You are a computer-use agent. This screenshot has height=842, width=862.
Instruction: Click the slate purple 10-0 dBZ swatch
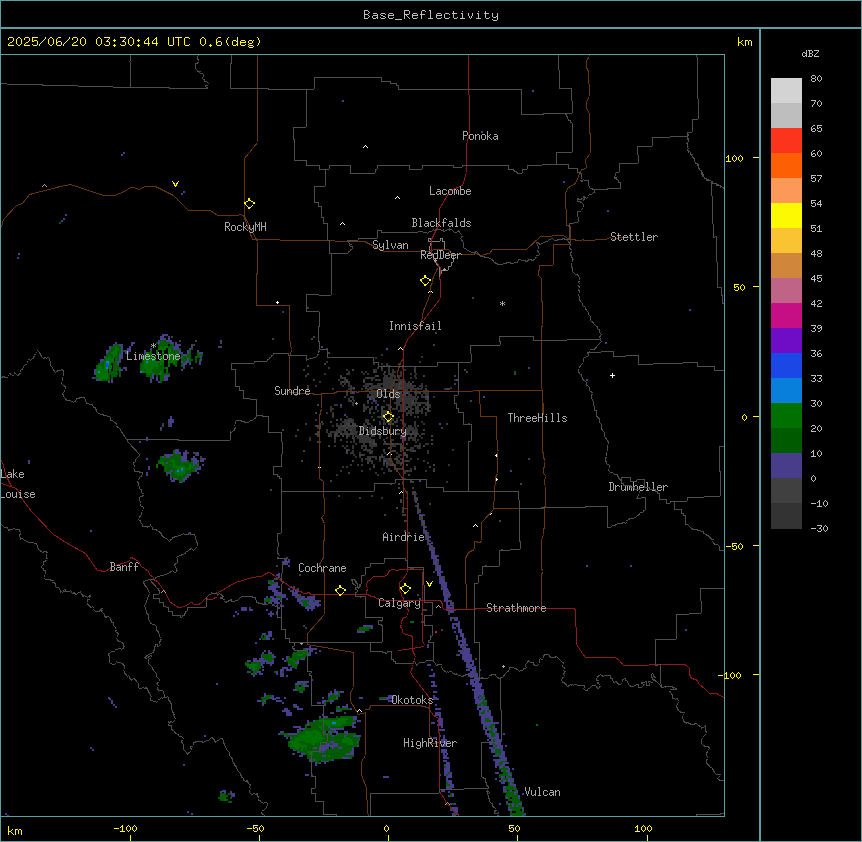pos(786,466)
